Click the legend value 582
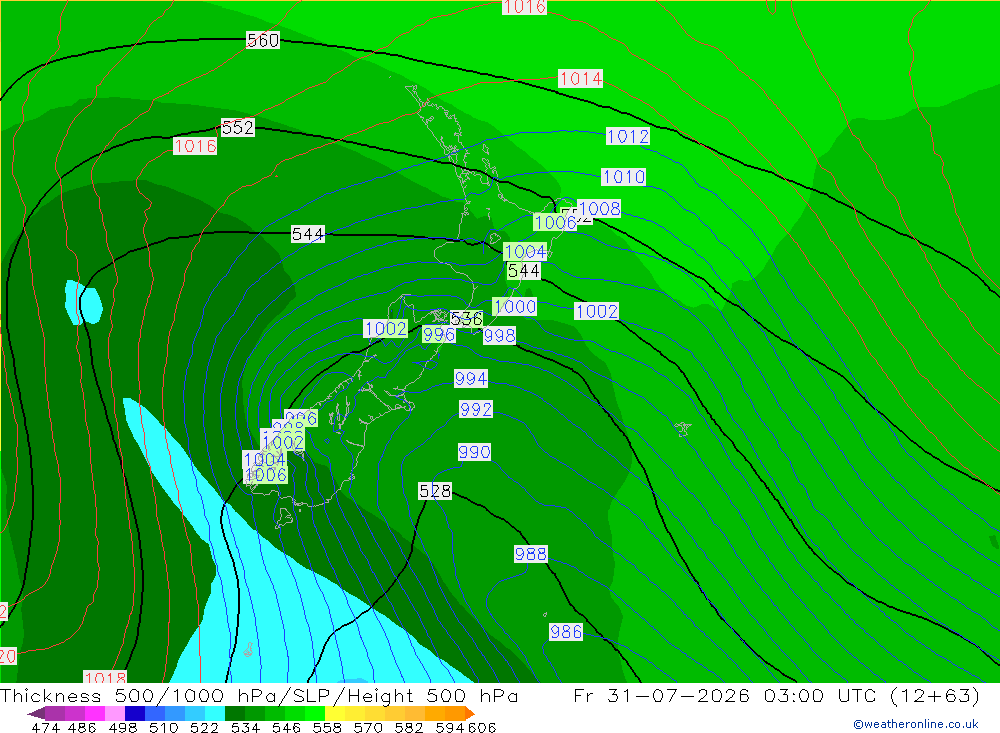 (408, 727)
